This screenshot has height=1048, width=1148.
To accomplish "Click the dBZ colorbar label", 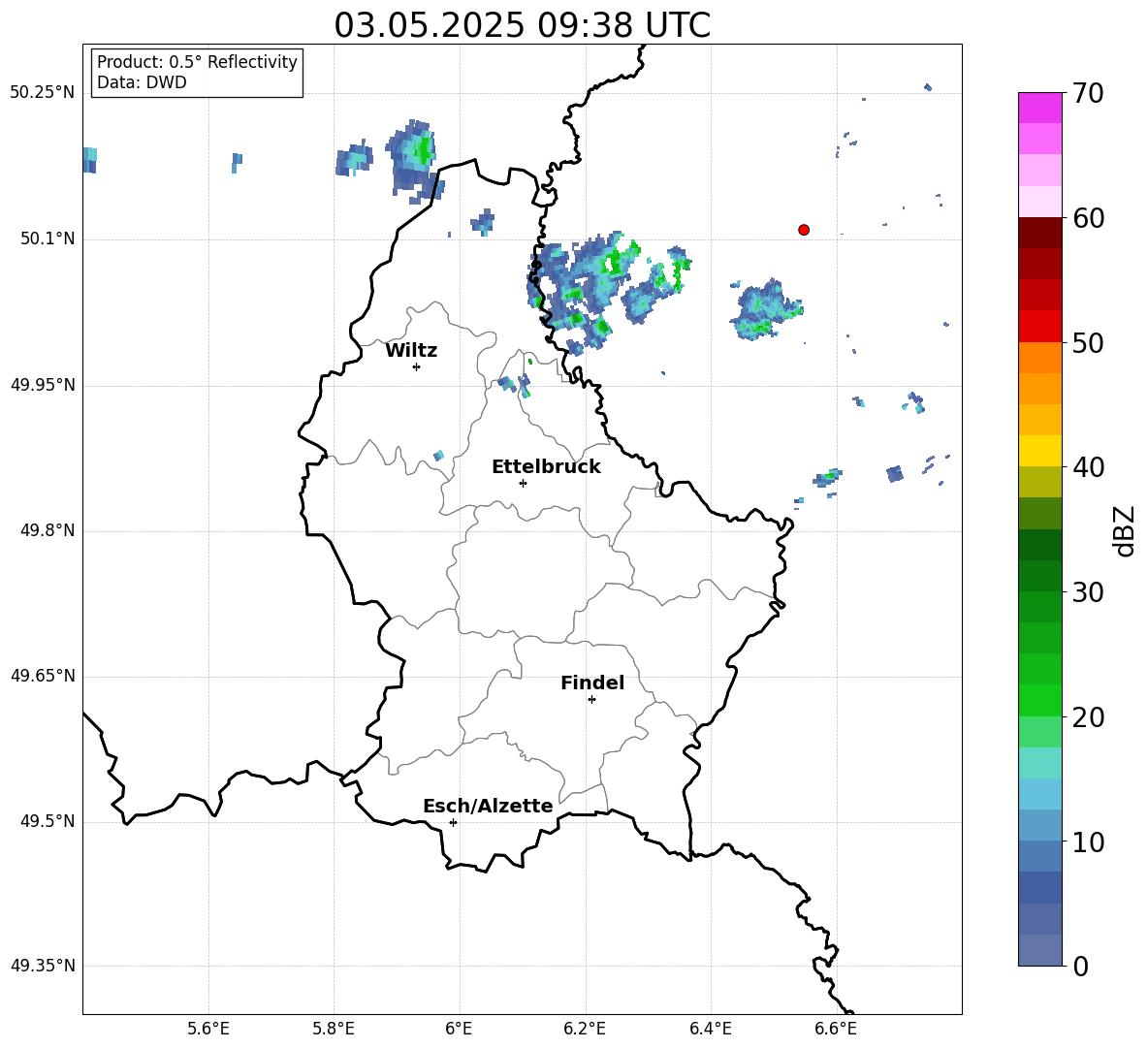I will (x=1124, y=531).
